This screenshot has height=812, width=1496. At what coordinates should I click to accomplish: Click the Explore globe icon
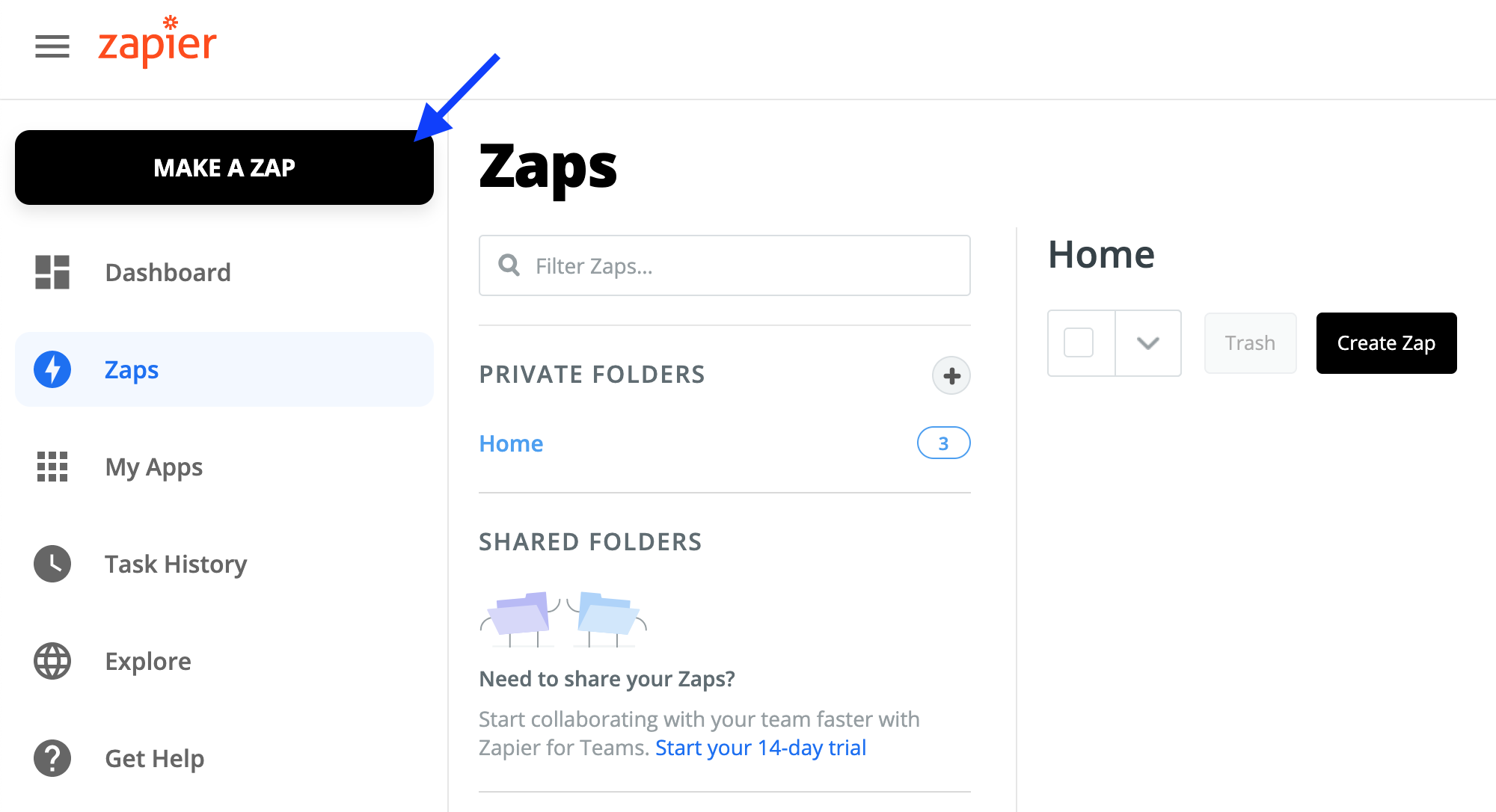[52, 661]
